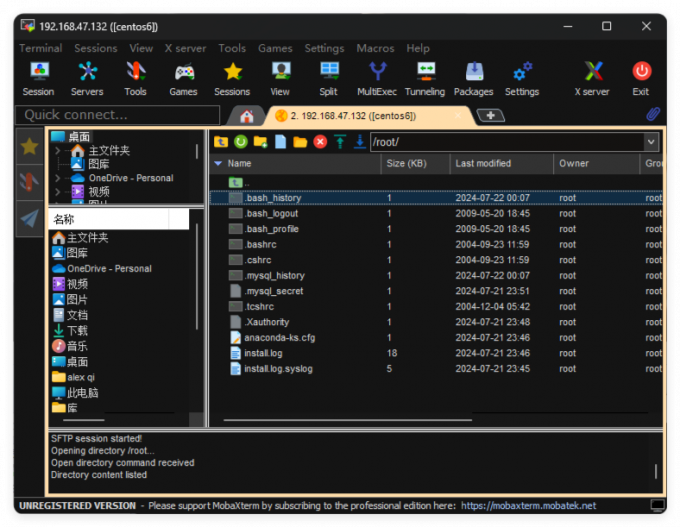The width and height of the screenshot is (680, 527).
Task: Open the paper plane sidebar tab
Action: click(29, 218)
